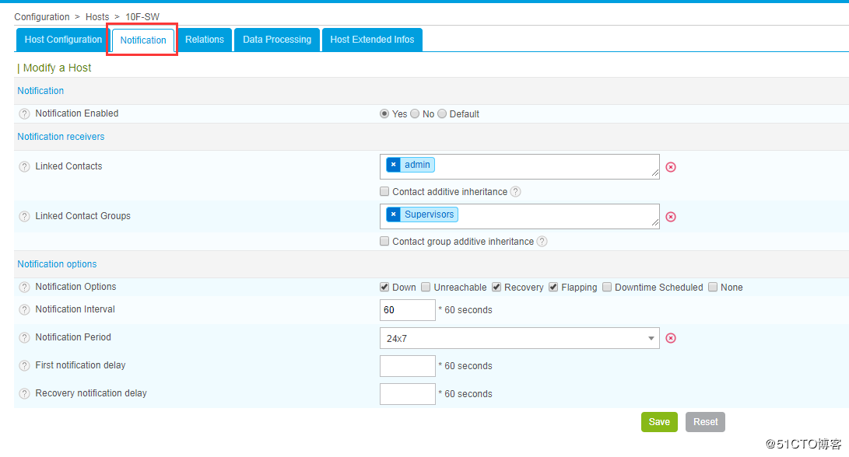This screenshot has height=457, width=849.
Task: Check the None notification option
Action: (713, 287)
